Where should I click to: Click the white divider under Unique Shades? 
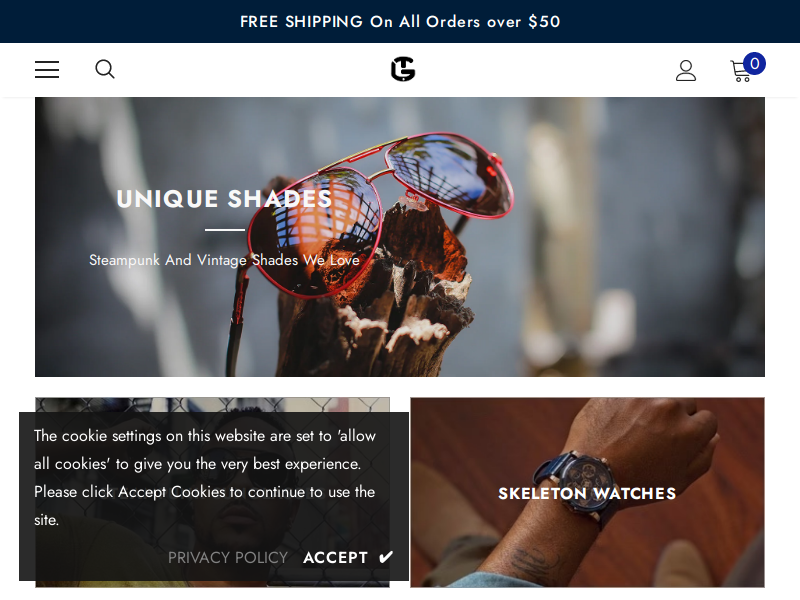tap(225, 230)
